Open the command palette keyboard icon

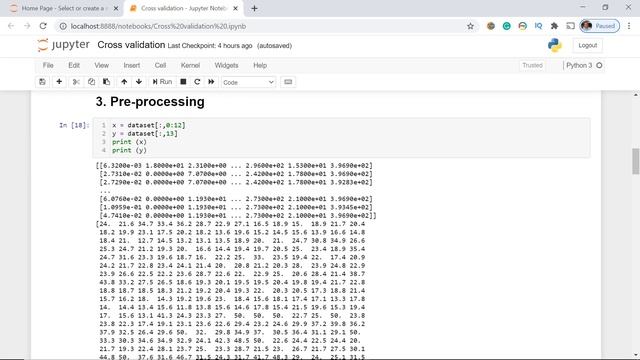[x=288, y=82]
